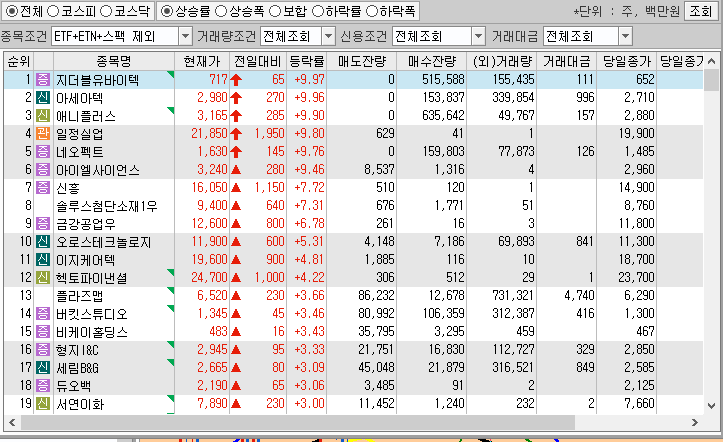Select the 코스닥 radio button
723x442 pixels.
click(x=106, y=11)
